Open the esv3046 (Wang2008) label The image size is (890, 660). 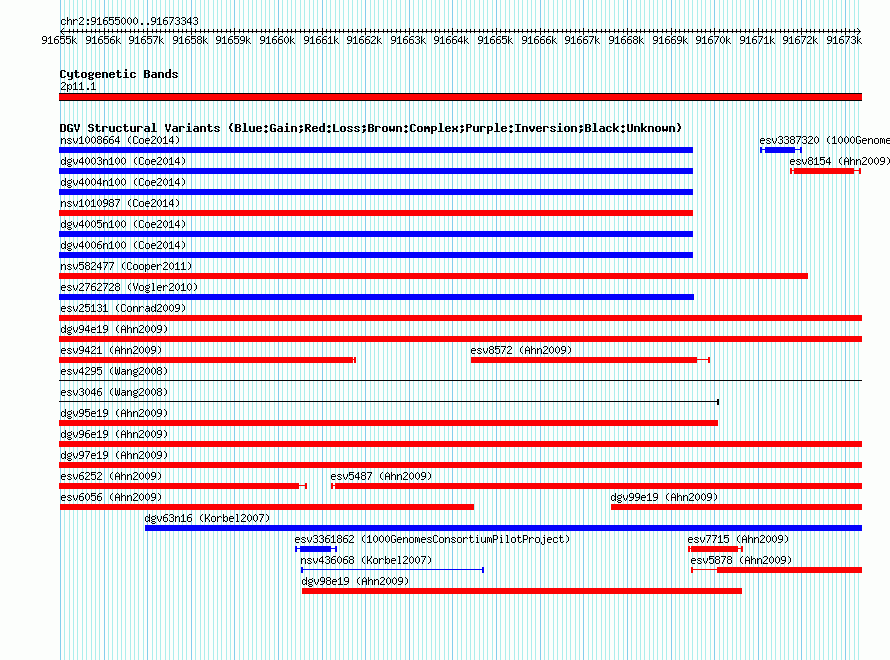point(114,392)
